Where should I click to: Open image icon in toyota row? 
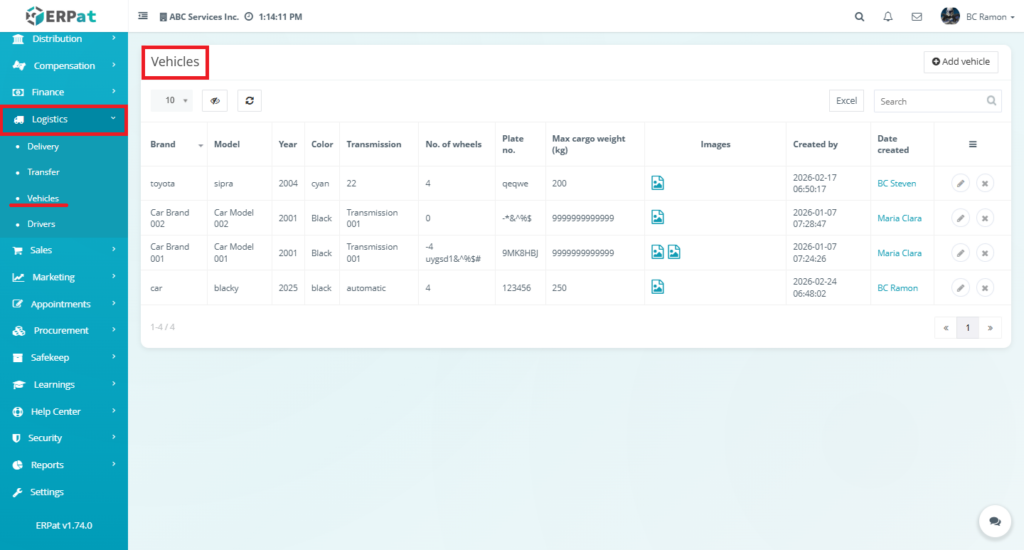(658, 183)
